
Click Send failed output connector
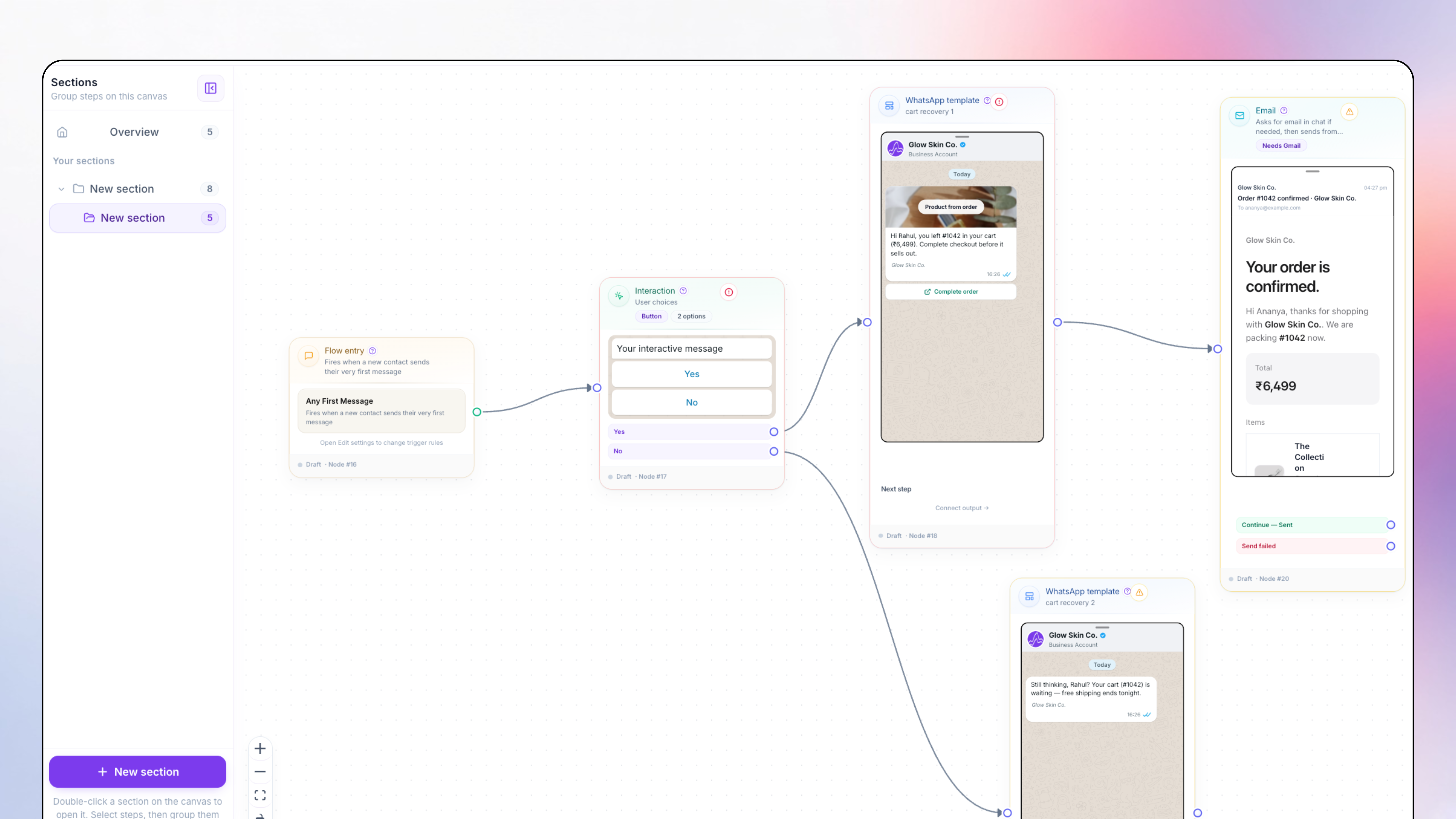click(1391, 546)
